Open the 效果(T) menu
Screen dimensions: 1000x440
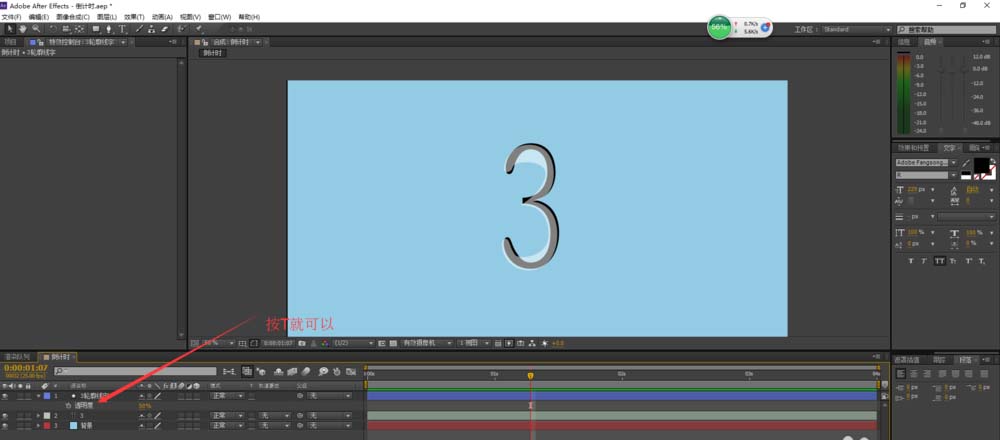coord(134,17)
